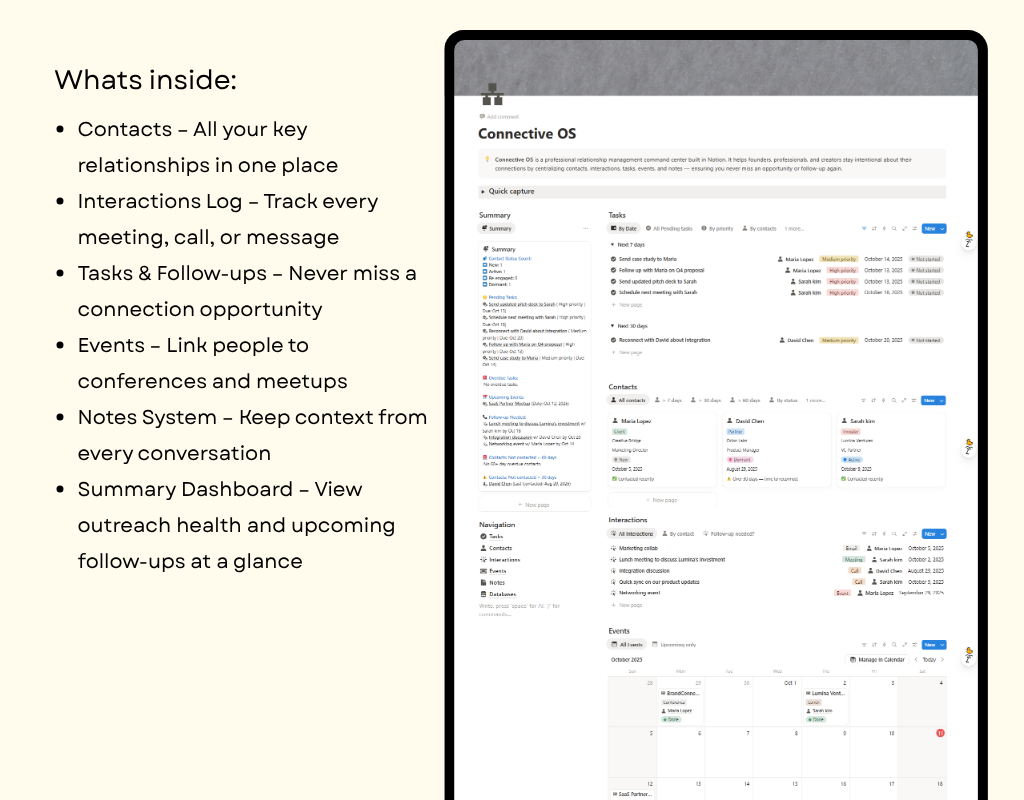1024x800 pixels.
Task: Open view settings icon in Tasks toolbar
Action: (x=914, y=229)
